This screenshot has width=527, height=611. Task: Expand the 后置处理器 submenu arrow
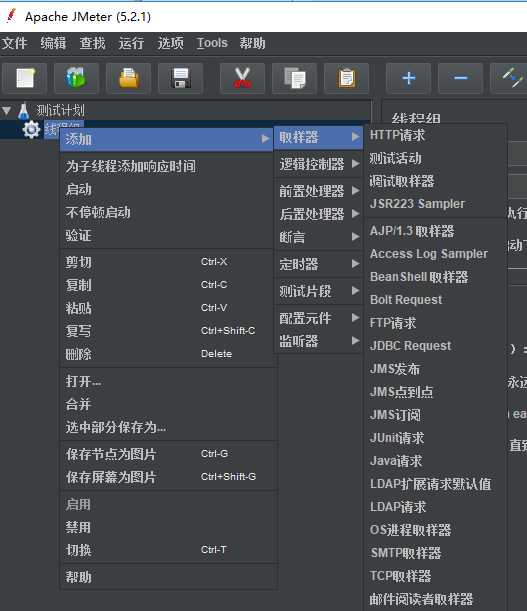tap(355, 214)
